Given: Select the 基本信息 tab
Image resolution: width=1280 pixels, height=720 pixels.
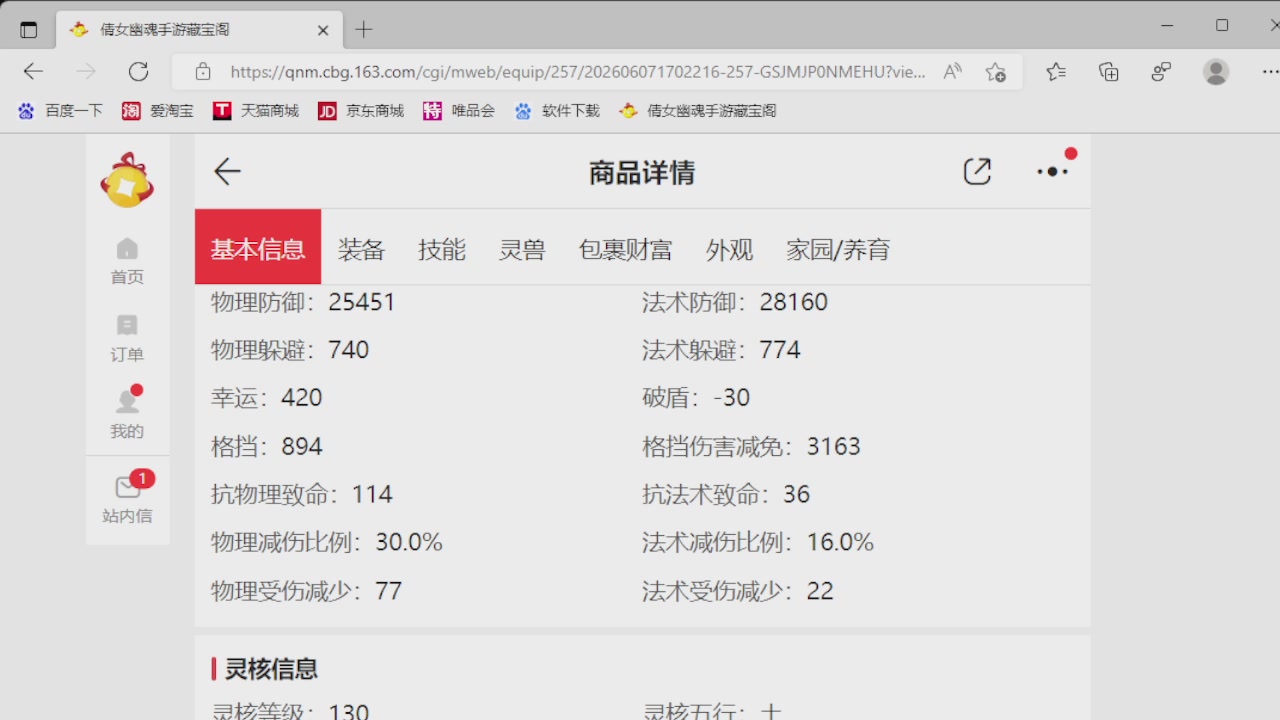Looking at the screenshot, I should coord(258,247).
